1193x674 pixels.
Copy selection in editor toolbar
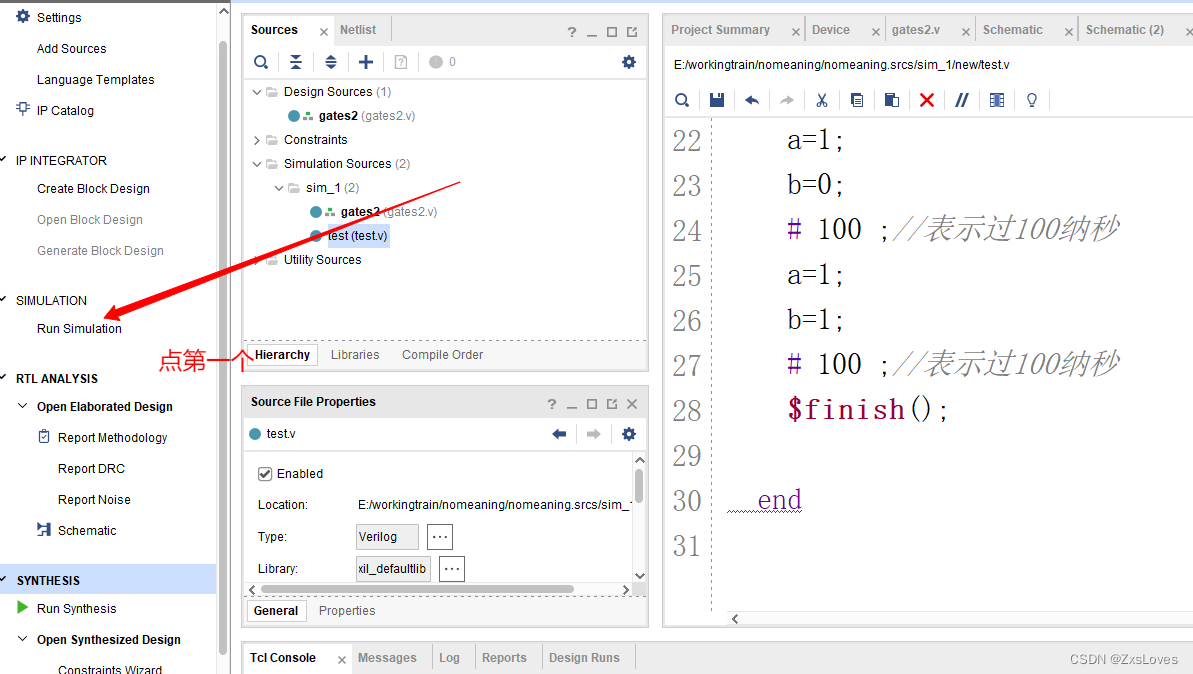tap(857, 100)
